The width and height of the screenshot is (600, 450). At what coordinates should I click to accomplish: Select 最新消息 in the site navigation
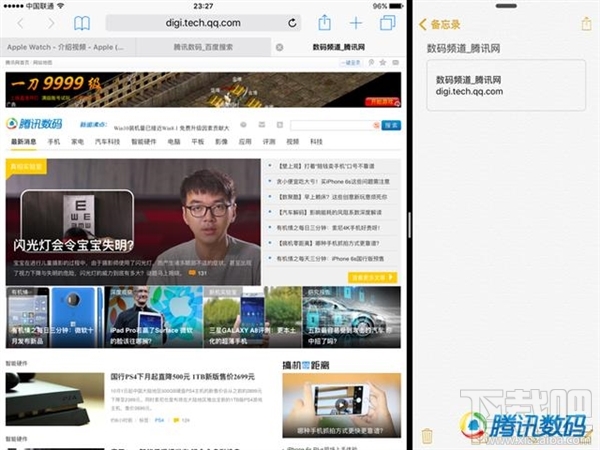[x=24, y=142]
